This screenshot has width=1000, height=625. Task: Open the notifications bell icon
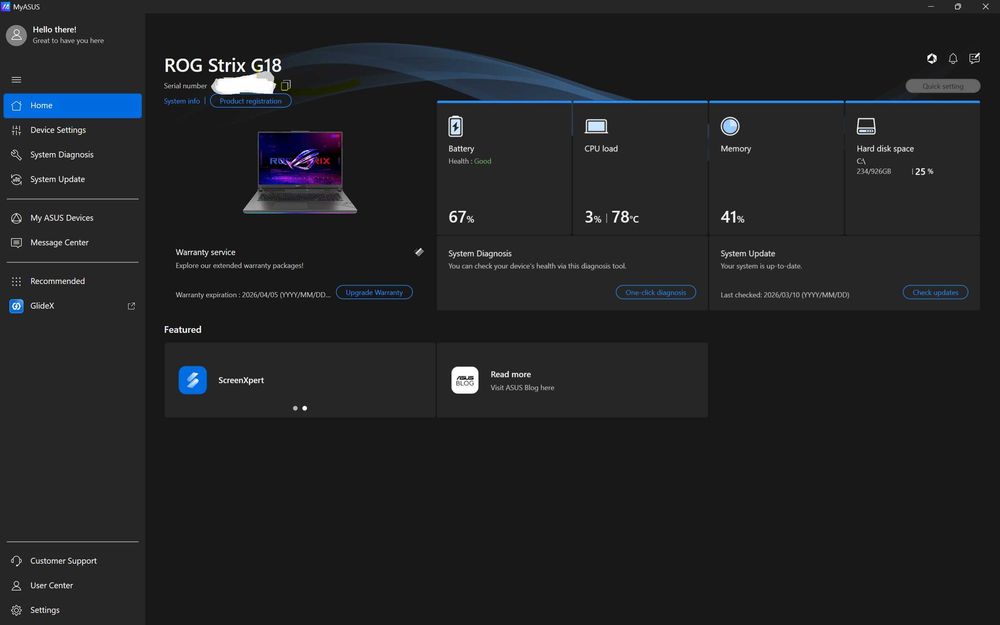coord(953,59)
